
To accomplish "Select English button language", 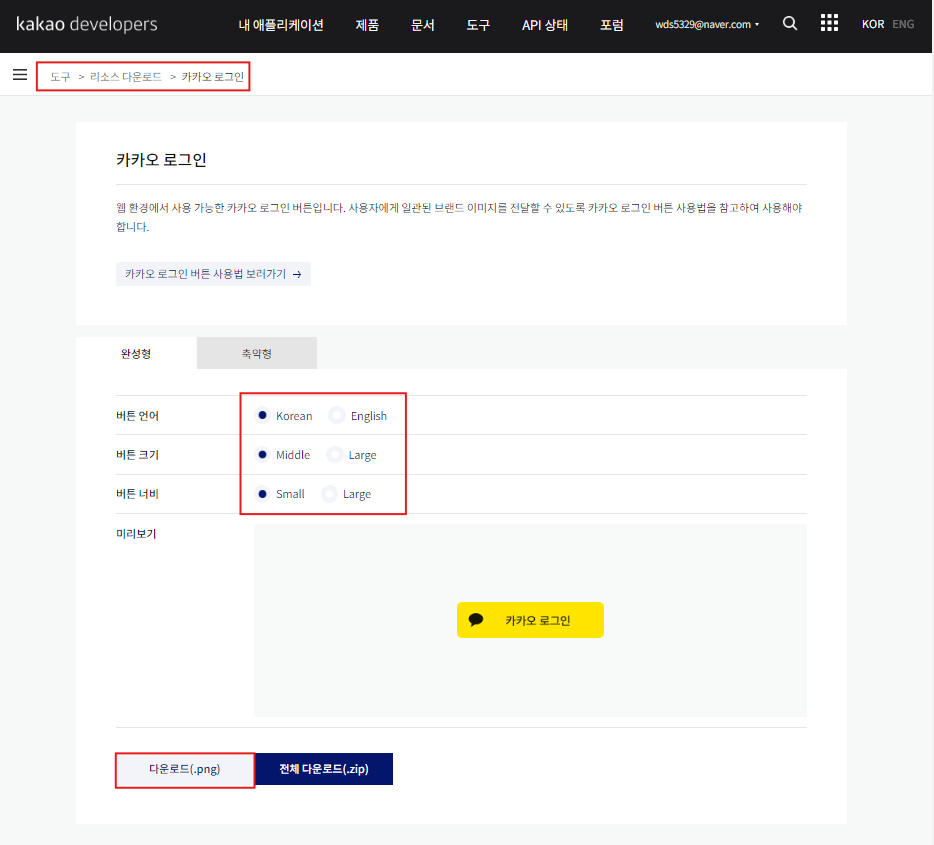I will (x=337, y=415).
